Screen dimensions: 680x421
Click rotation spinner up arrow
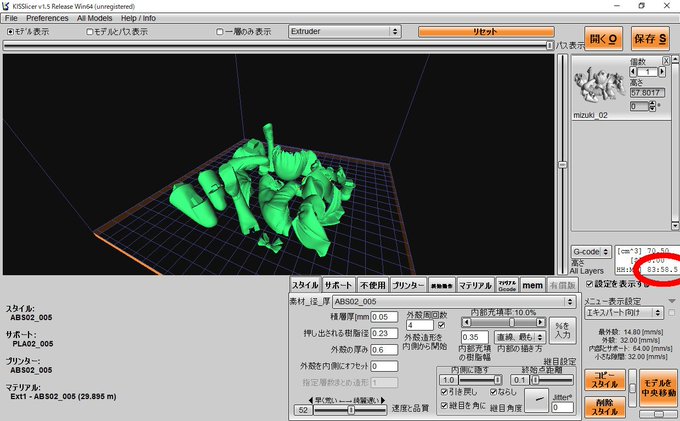pos(653,103)
